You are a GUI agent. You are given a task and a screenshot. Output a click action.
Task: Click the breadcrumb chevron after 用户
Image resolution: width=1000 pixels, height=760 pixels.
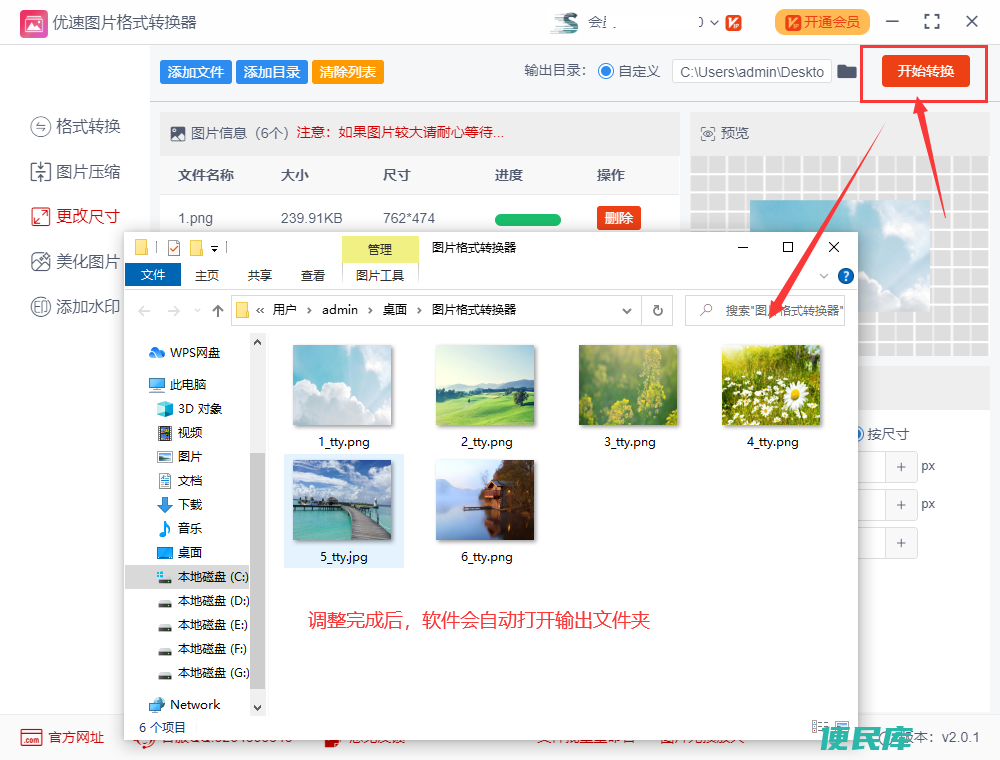point(309,311)
